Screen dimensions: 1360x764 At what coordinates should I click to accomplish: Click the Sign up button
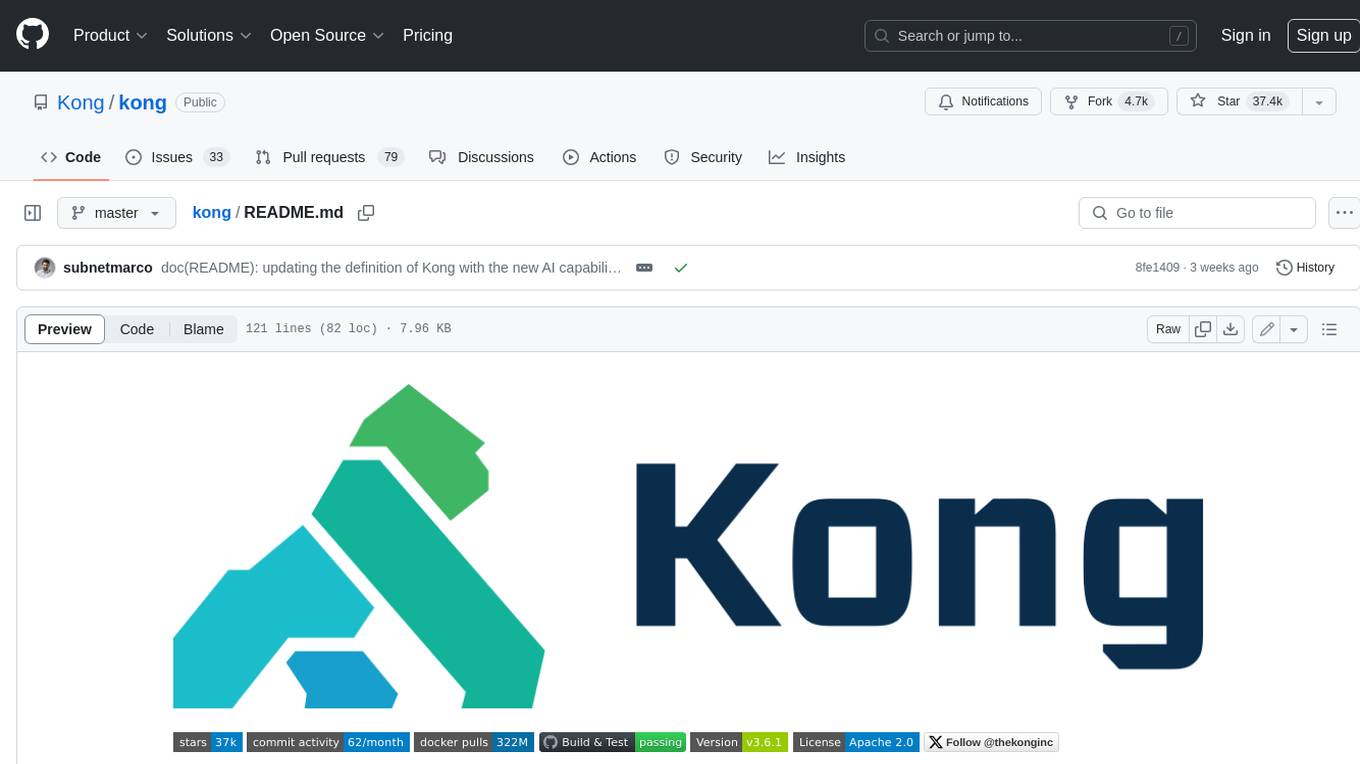click(1323, 35)
